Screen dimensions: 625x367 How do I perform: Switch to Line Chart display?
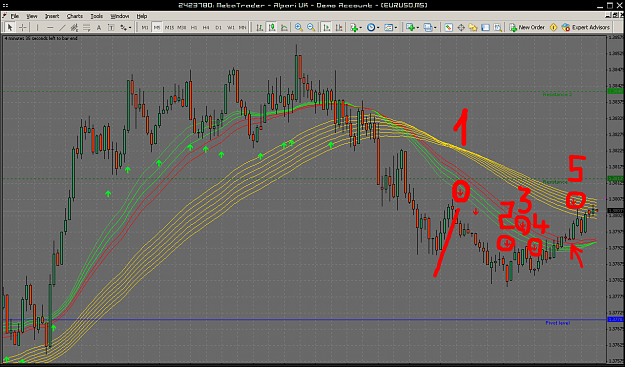click(284, 27)
